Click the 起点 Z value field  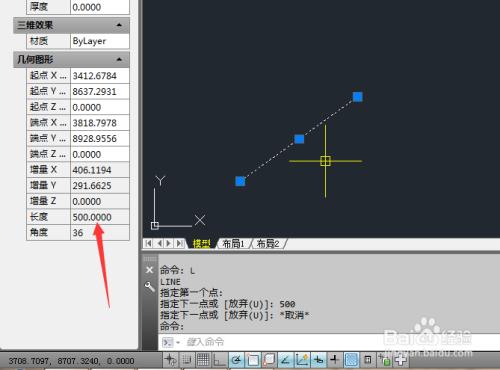pos(100,107)
